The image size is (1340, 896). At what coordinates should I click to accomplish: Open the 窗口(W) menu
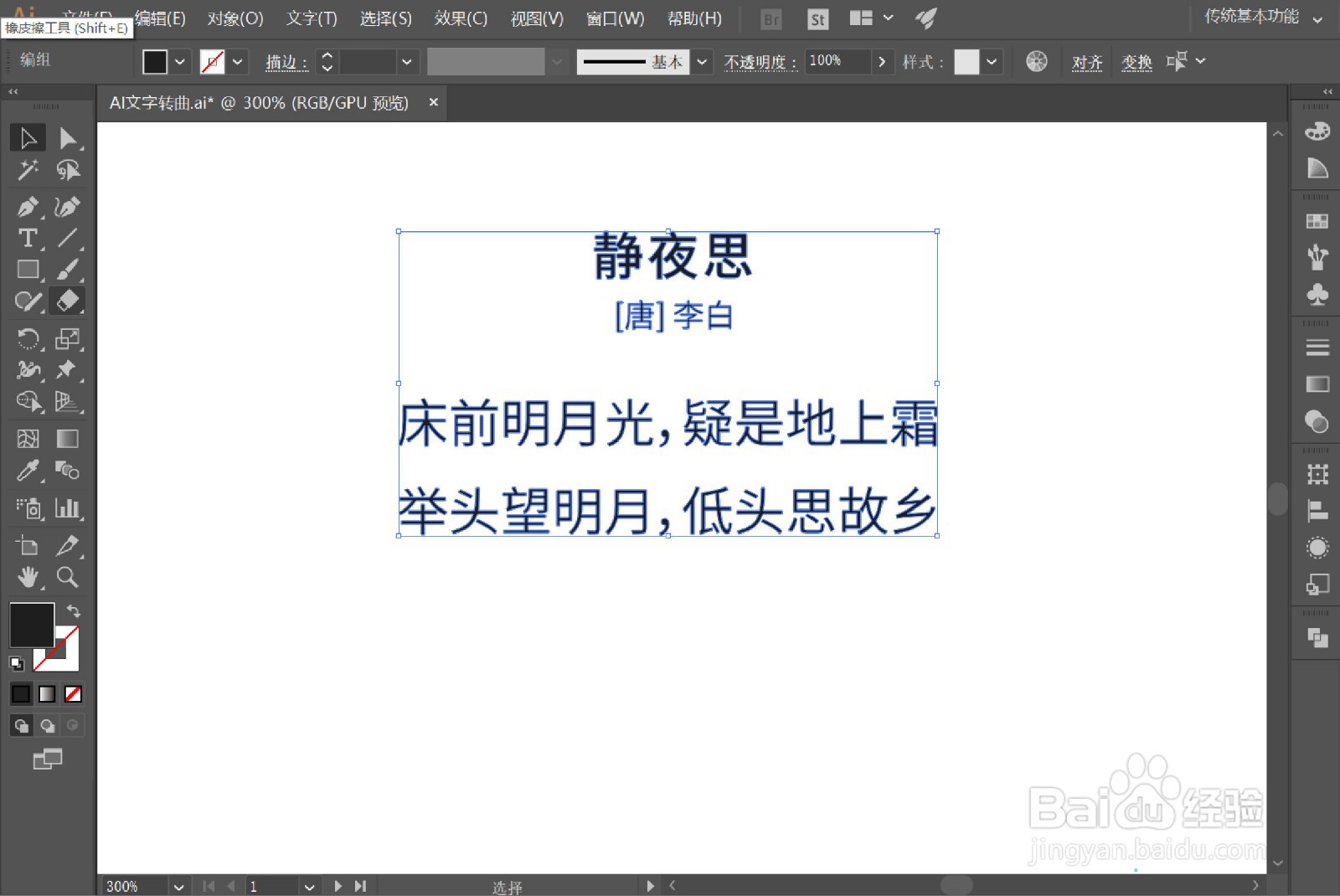615,18
